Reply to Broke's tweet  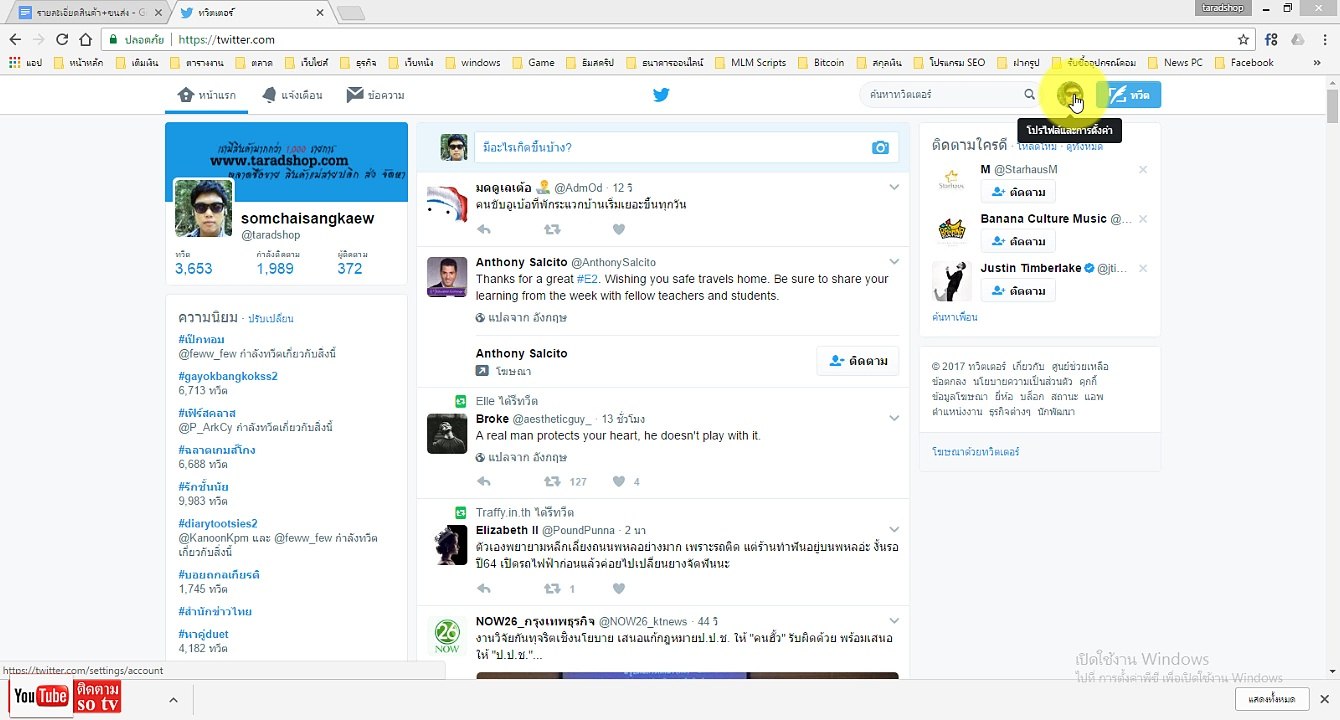point(484,482)
